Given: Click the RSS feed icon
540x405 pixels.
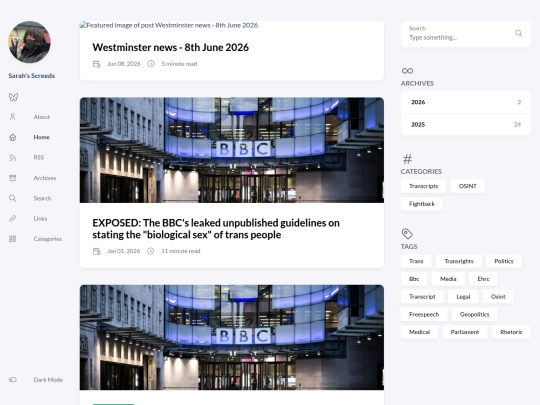Looking at the screenshot, I should tap(13, 157).
